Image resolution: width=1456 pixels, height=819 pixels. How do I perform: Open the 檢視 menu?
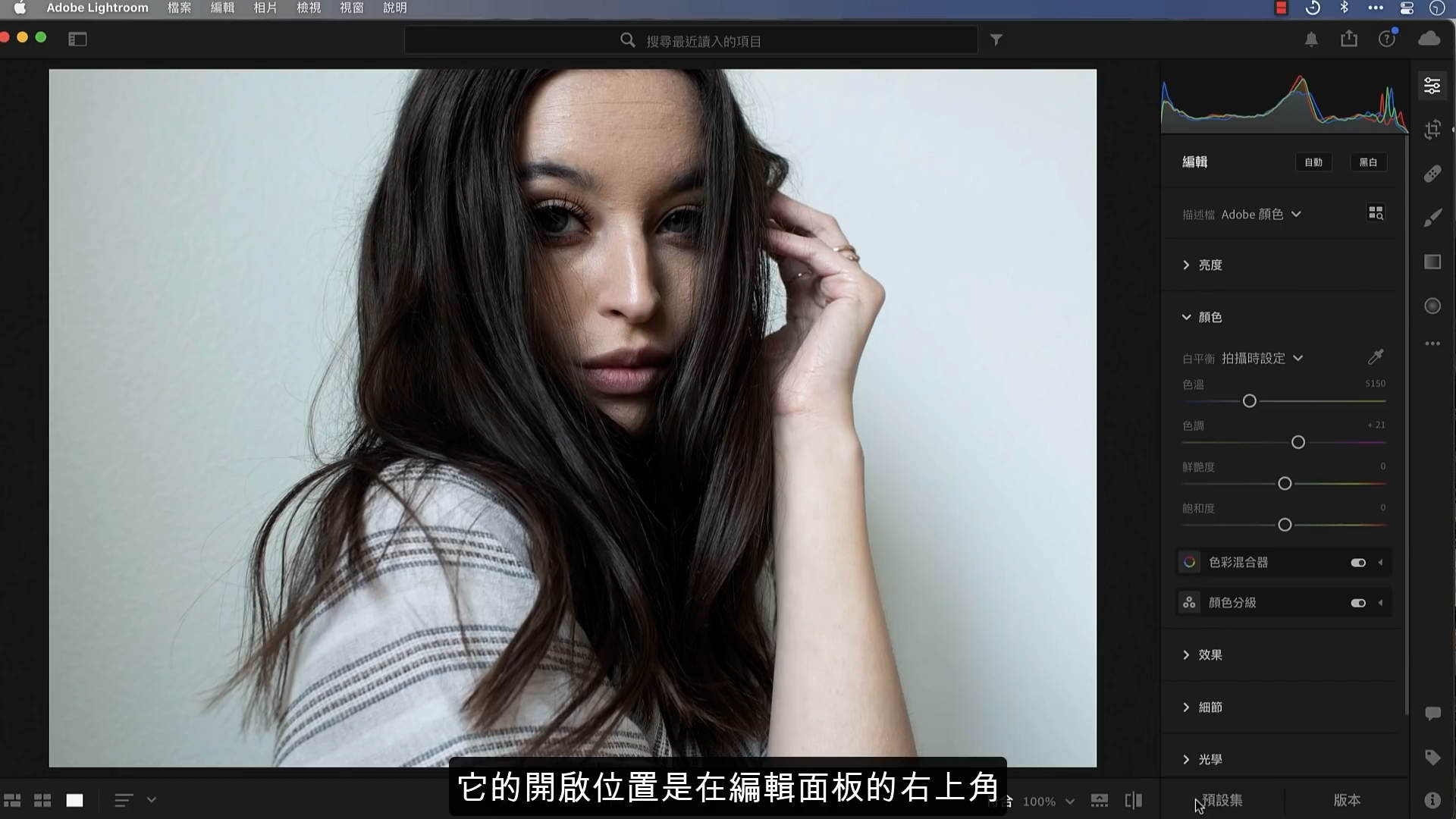[x=308, y=8]
